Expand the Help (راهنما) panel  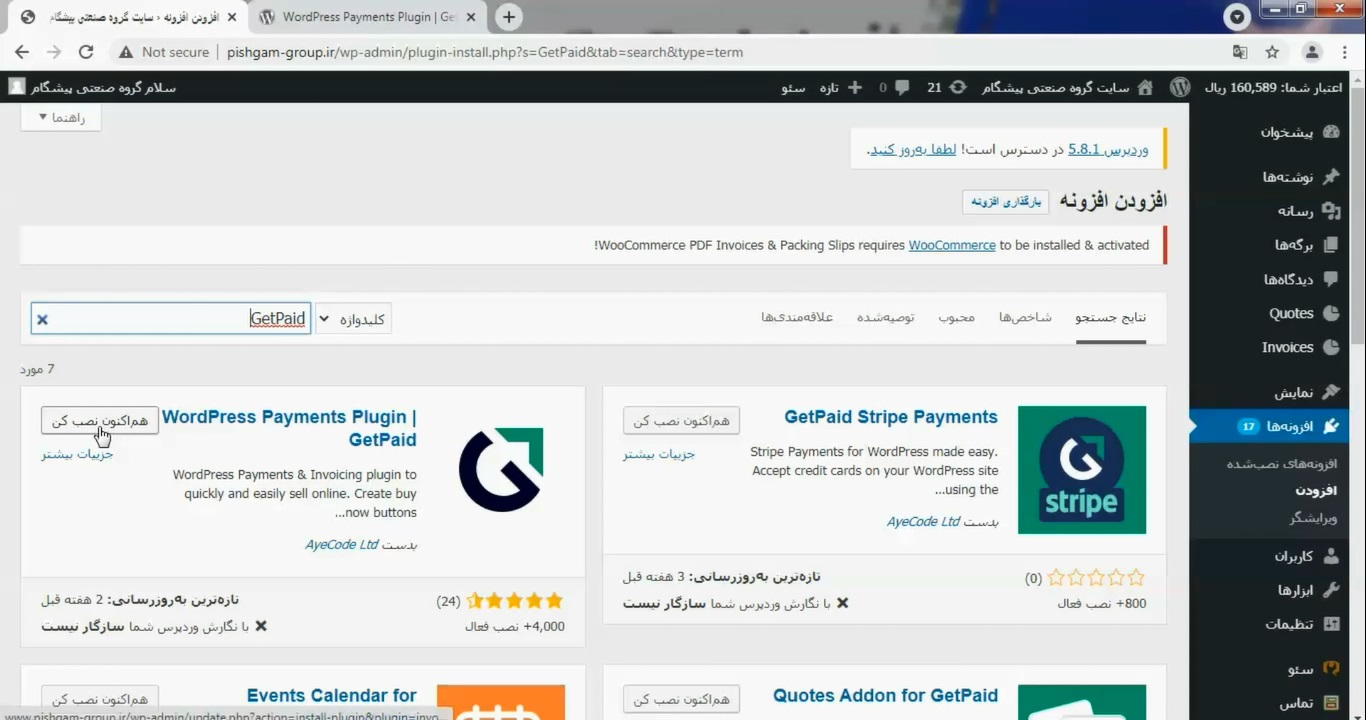coord(61,117)
